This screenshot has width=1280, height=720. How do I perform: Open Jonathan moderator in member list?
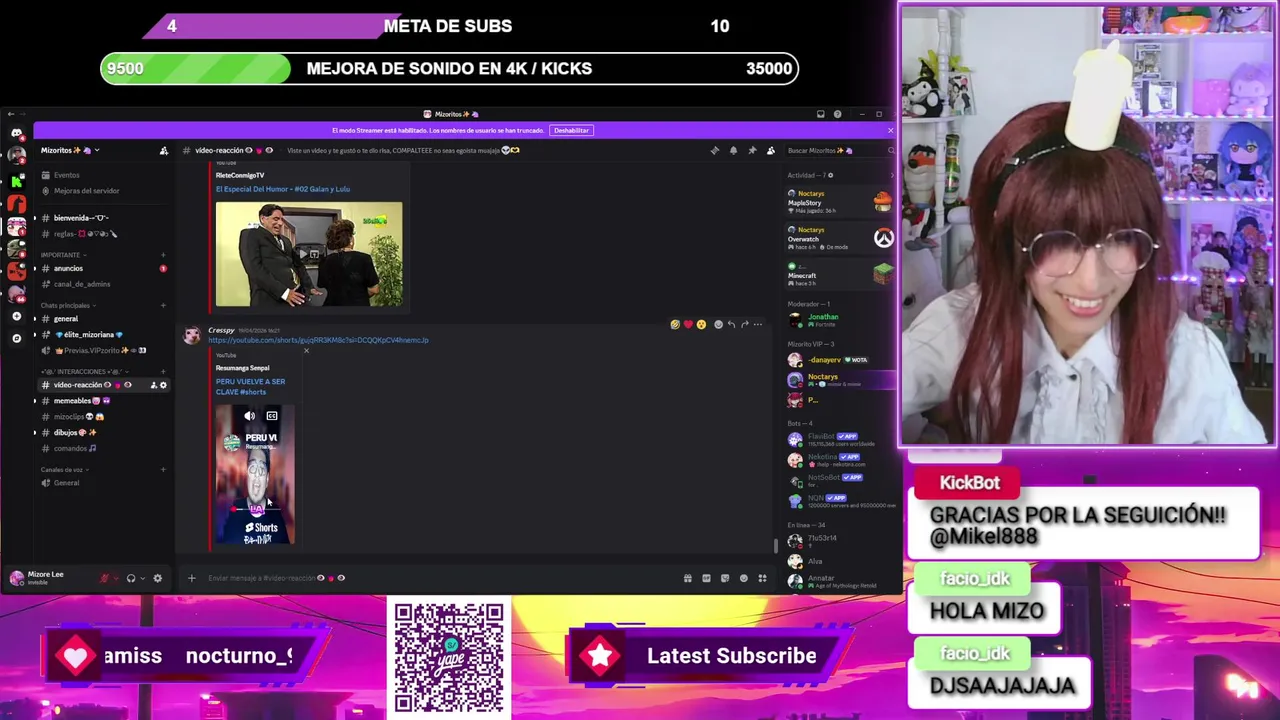point(840,320)
